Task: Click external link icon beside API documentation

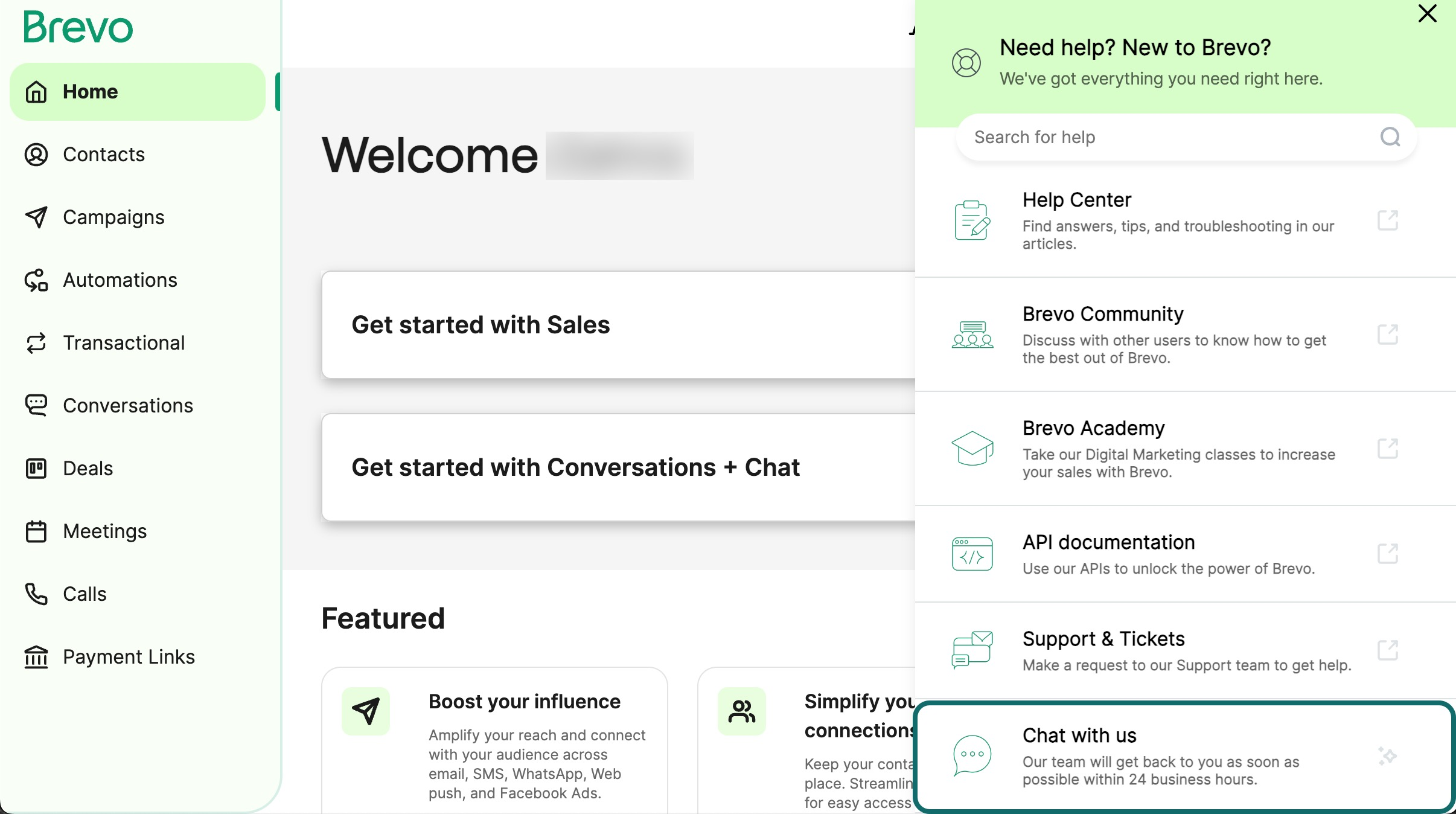Action: 1388,554
